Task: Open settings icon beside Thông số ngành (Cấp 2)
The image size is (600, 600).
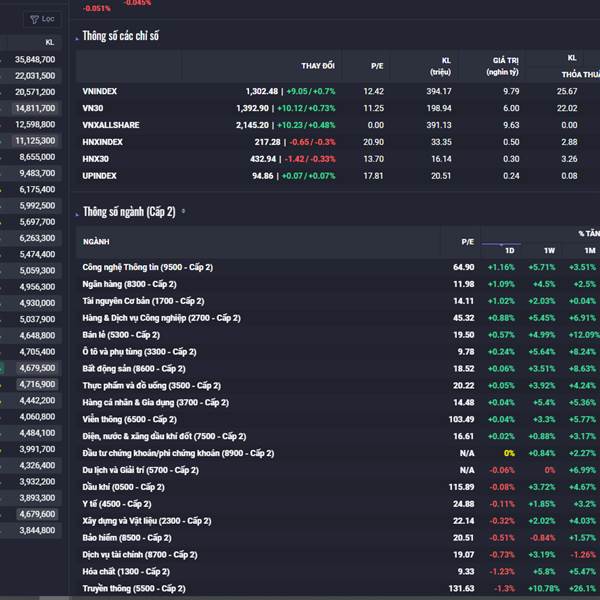Action: (x=183, y=211)
